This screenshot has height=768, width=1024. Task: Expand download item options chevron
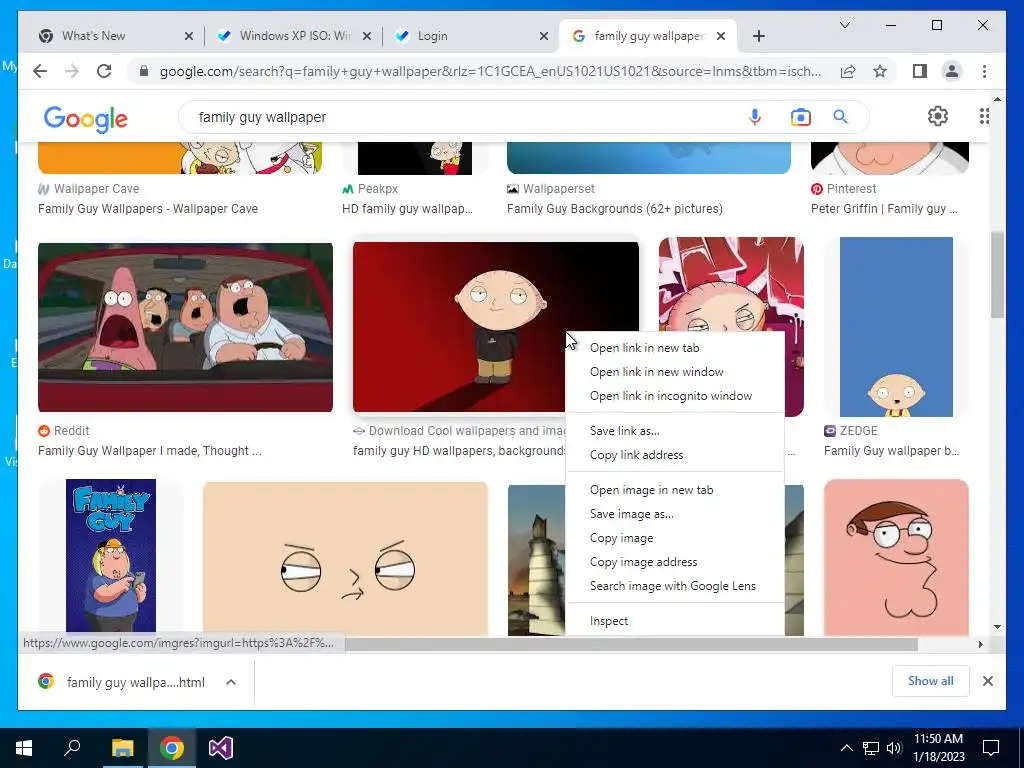tap(231, 682)
